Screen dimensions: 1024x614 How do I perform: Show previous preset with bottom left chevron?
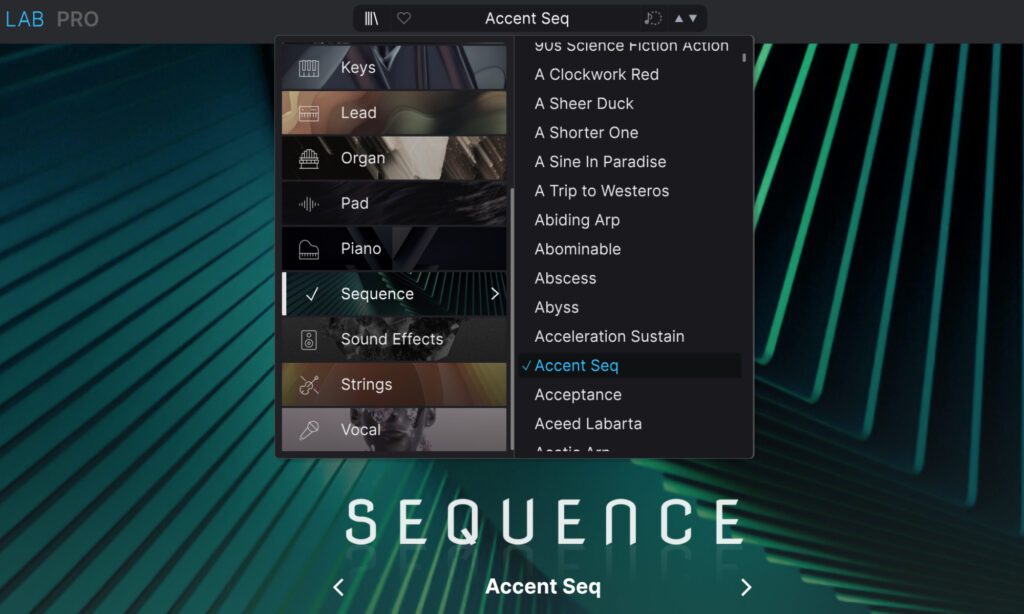click(338, 587)
